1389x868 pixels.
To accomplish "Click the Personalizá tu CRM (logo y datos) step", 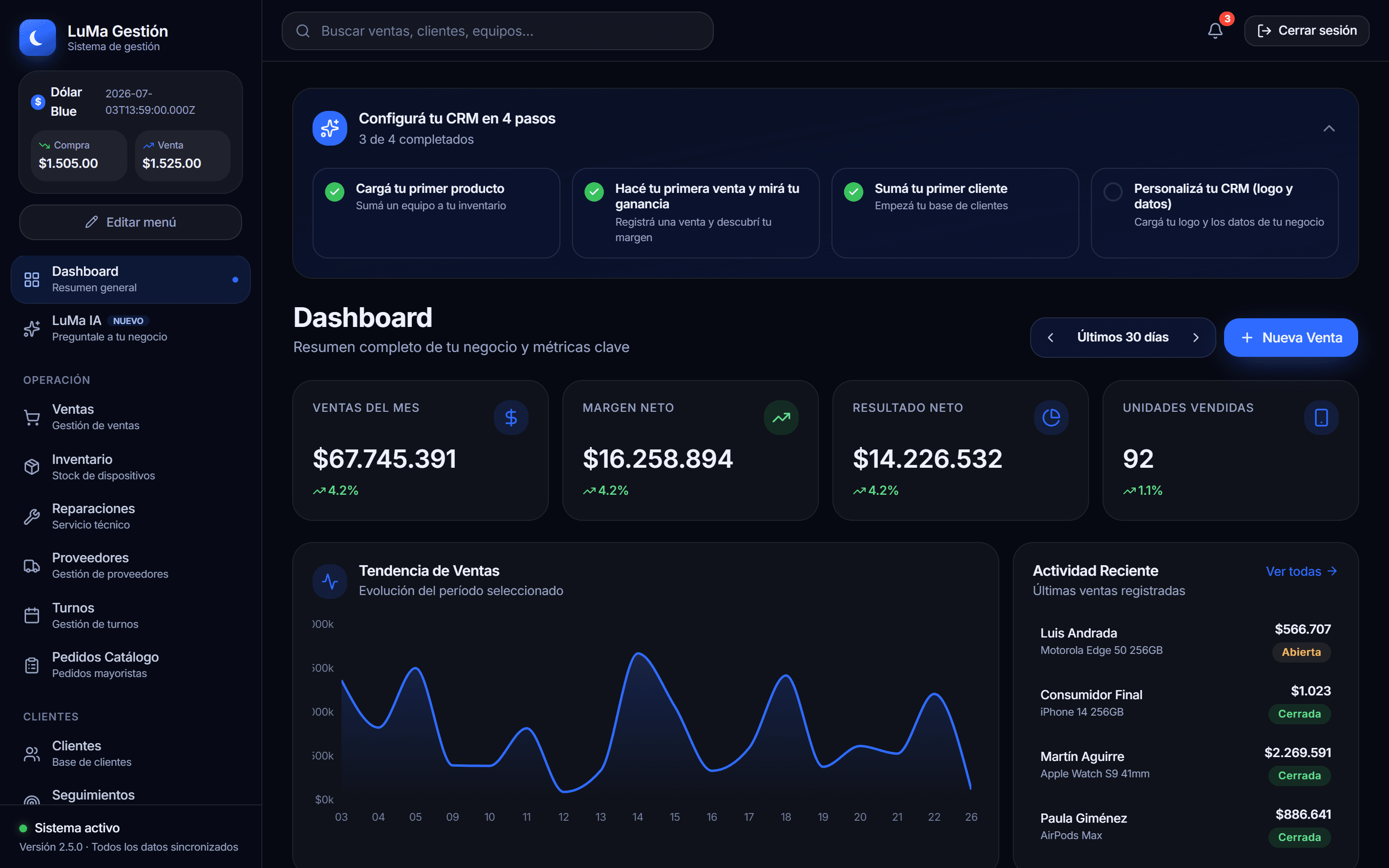I will [1214, 213].
